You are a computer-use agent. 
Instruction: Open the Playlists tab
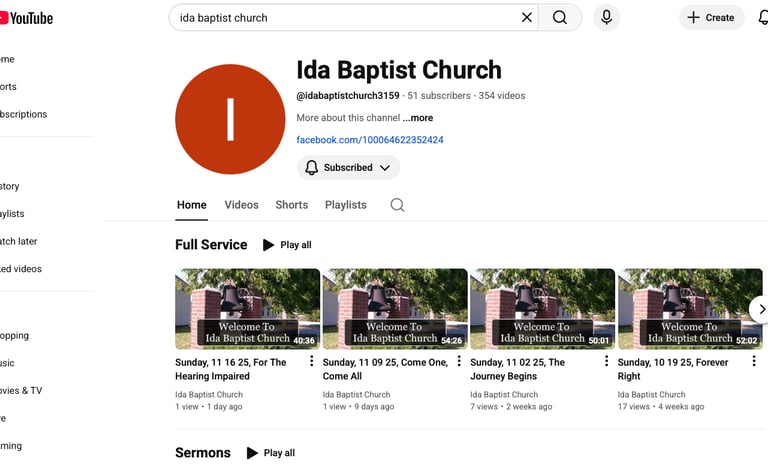[x=345, y=205]
